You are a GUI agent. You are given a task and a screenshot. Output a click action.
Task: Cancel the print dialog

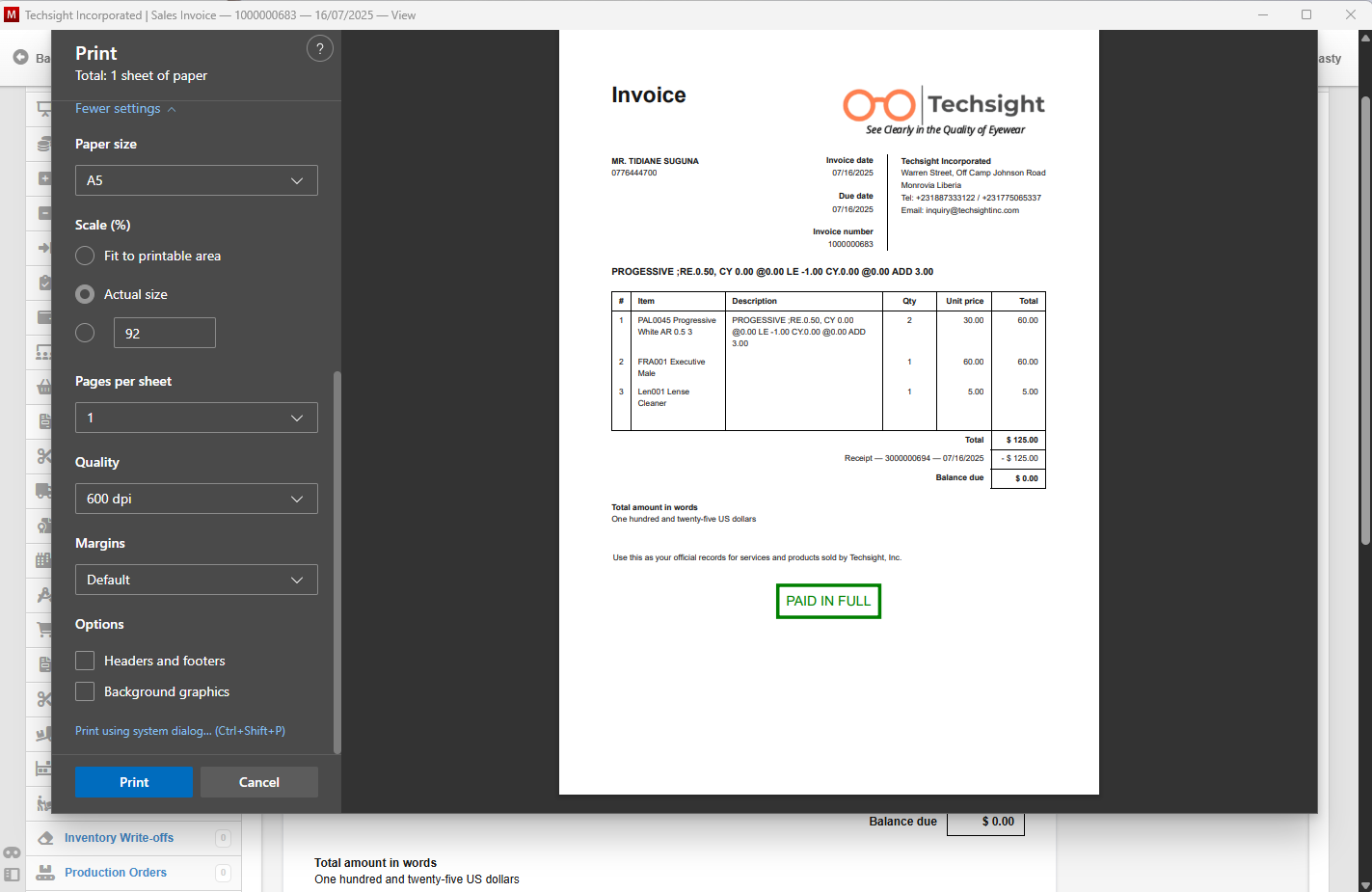[x=259, y=782]
